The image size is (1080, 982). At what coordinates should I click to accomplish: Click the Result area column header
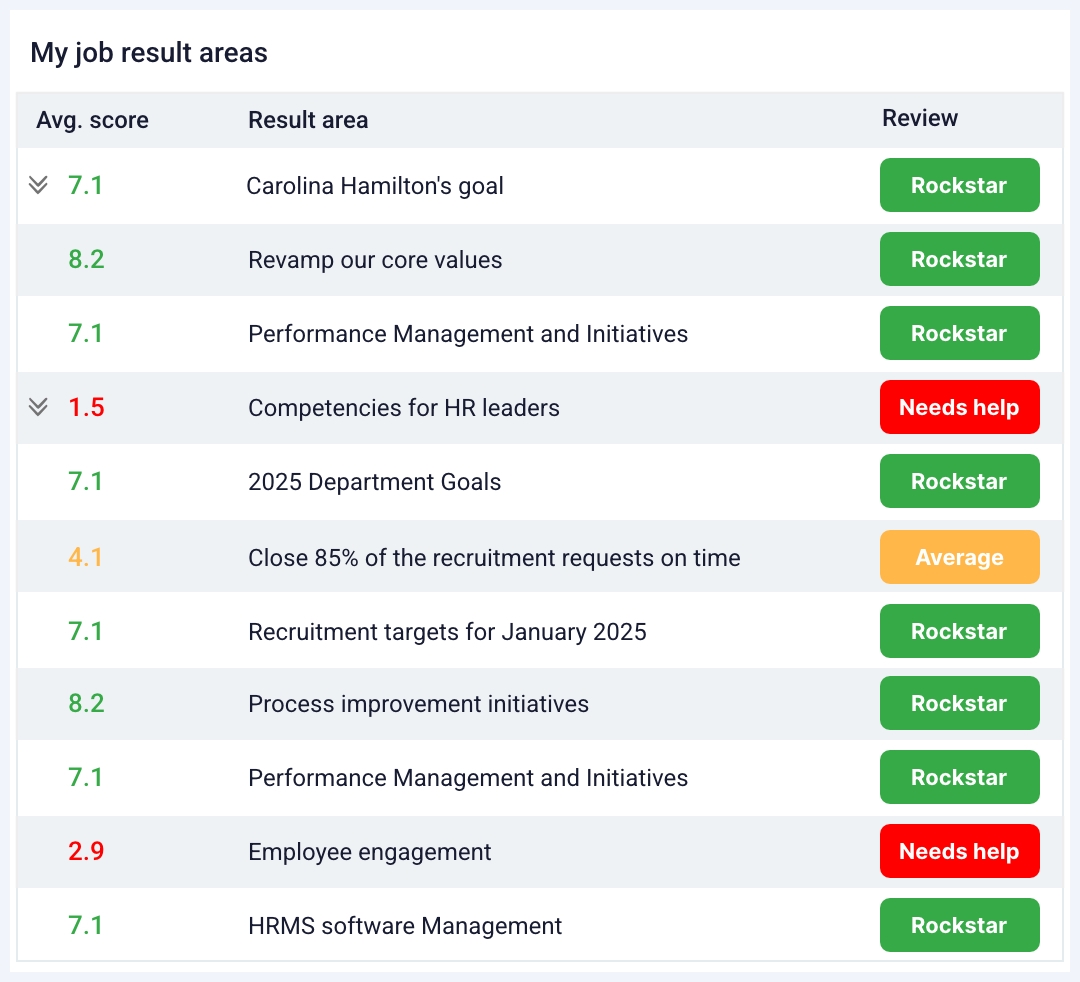308,121
